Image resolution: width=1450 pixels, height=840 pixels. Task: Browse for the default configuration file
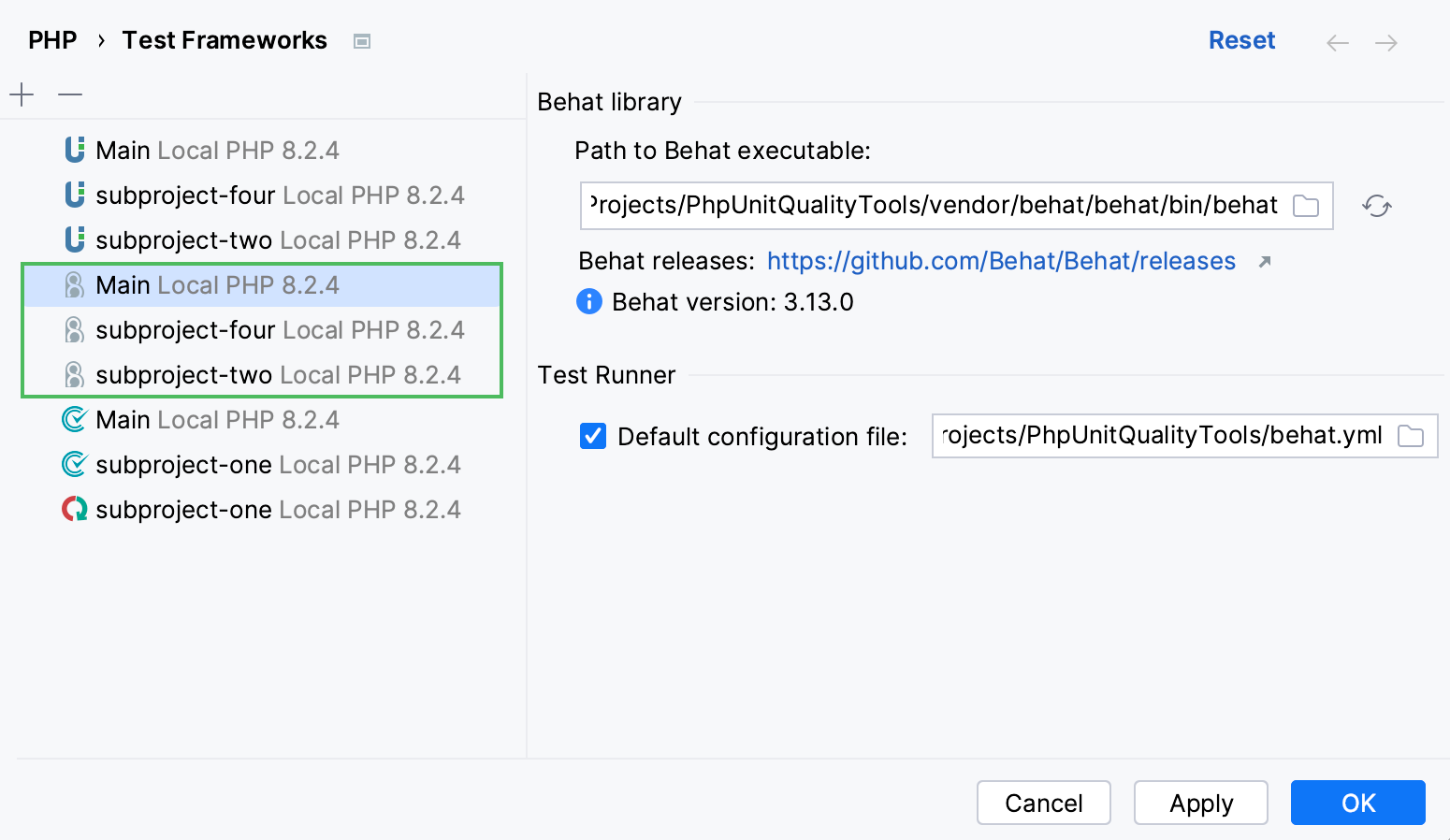tap(1411, 436)
